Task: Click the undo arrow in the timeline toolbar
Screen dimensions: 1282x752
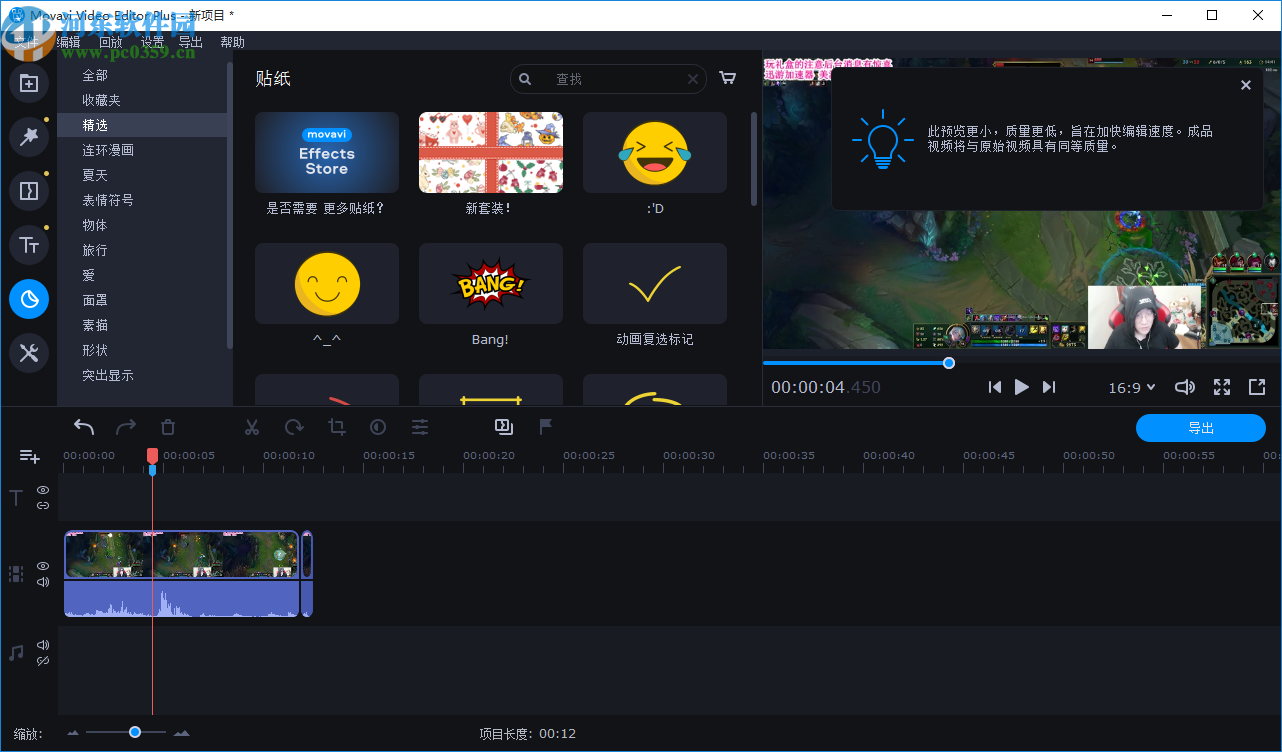Action: 83,426
